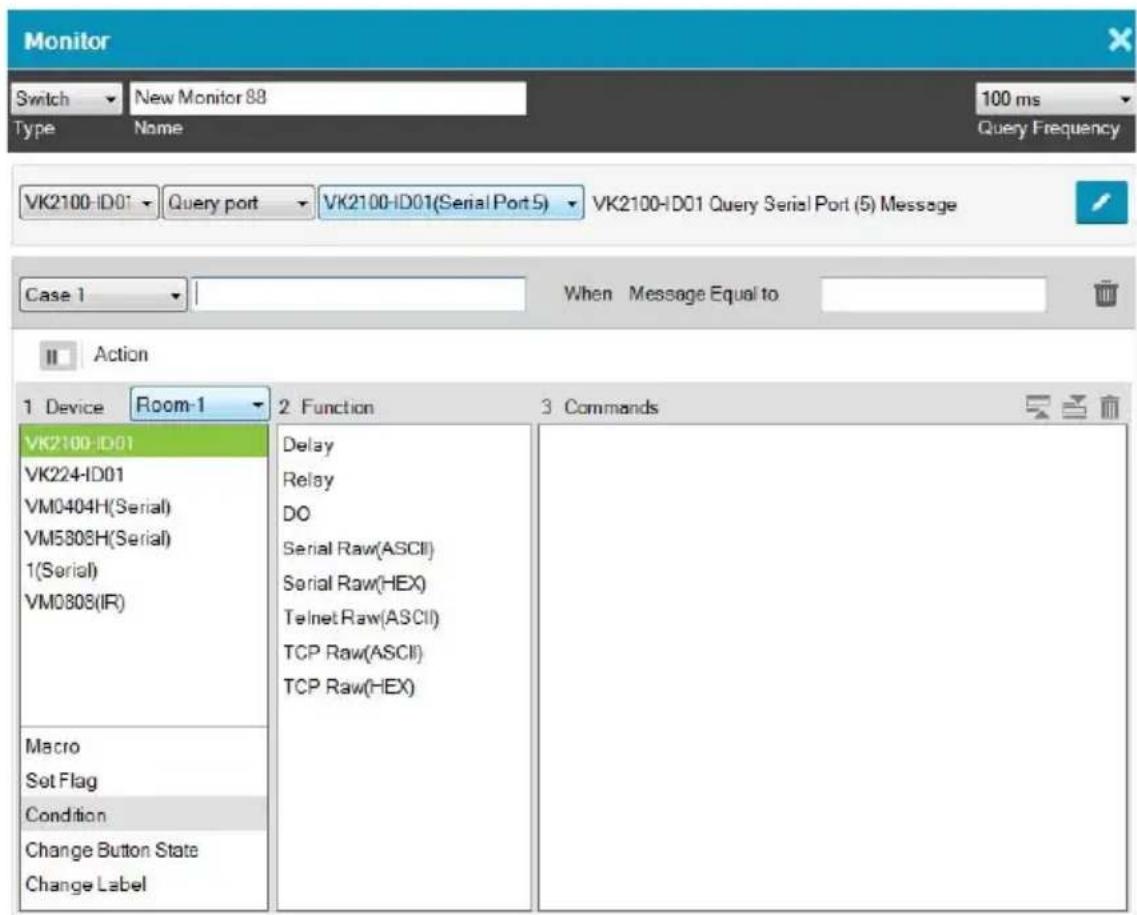
Task: Click the Commands trash icon
Action: click(1110, 407)
